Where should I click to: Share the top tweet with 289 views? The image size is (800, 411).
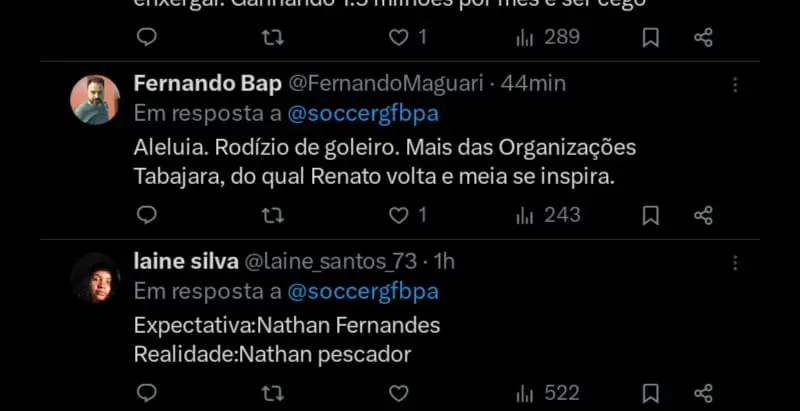click(x=703, y=38)
